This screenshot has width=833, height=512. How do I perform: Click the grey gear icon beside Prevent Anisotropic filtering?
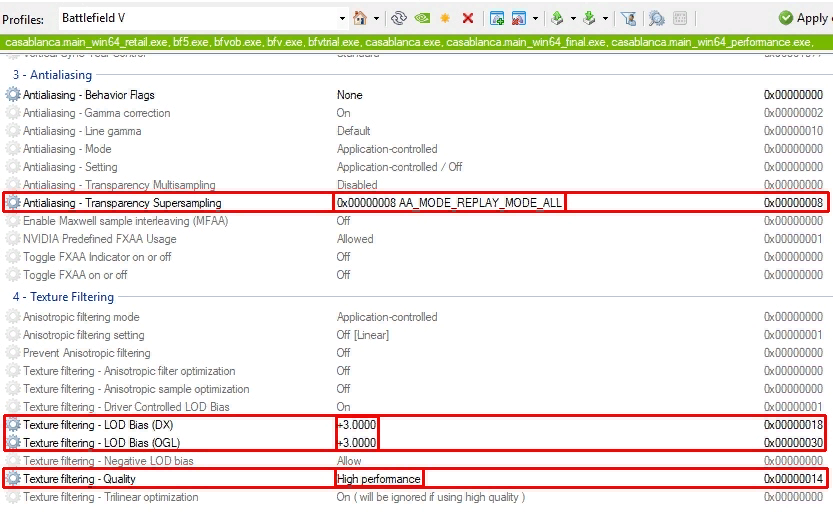pos(13,353)
